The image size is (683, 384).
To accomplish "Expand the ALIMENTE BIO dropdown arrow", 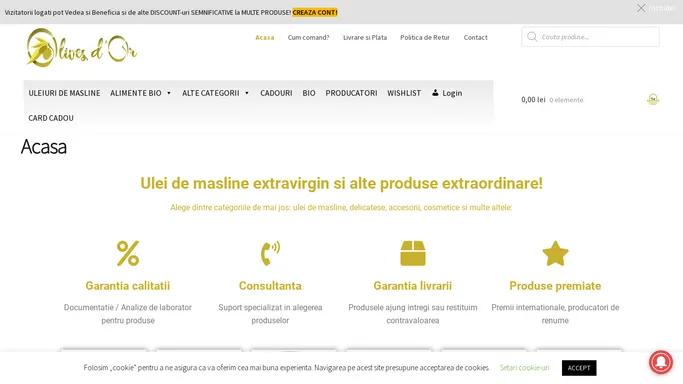I will tap(169, 93).
